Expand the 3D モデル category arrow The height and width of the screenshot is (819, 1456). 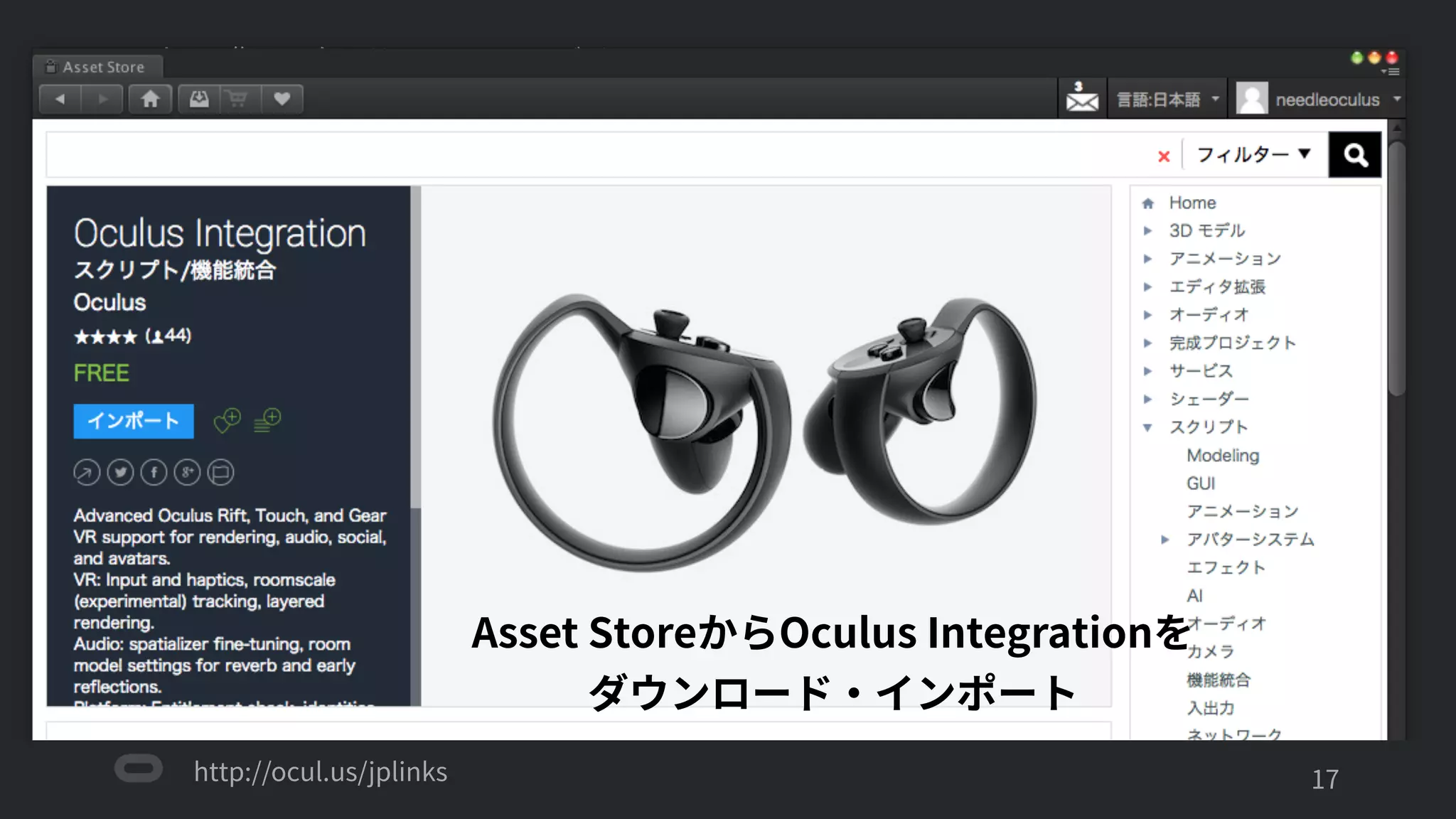tap(1147, 231)
